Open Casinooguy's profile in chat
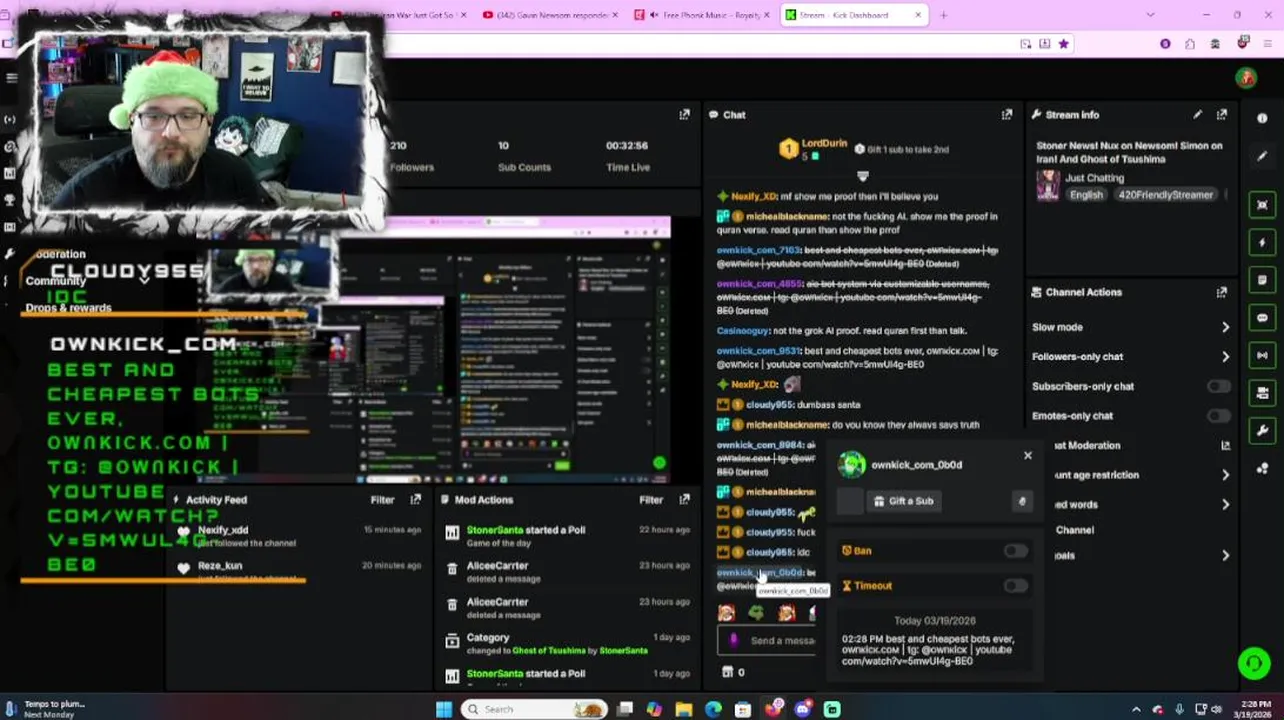The height and width of the screenshot is (720, 1284). tap(743, 331)
